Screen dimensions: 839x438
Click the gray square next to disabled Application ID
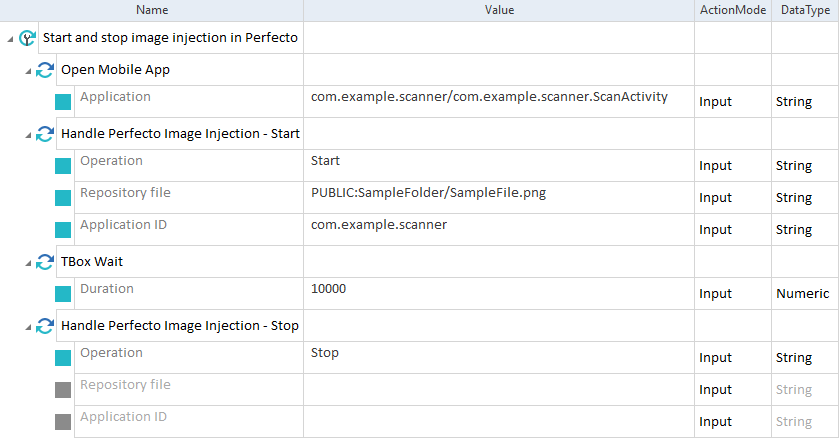point(63,422)
